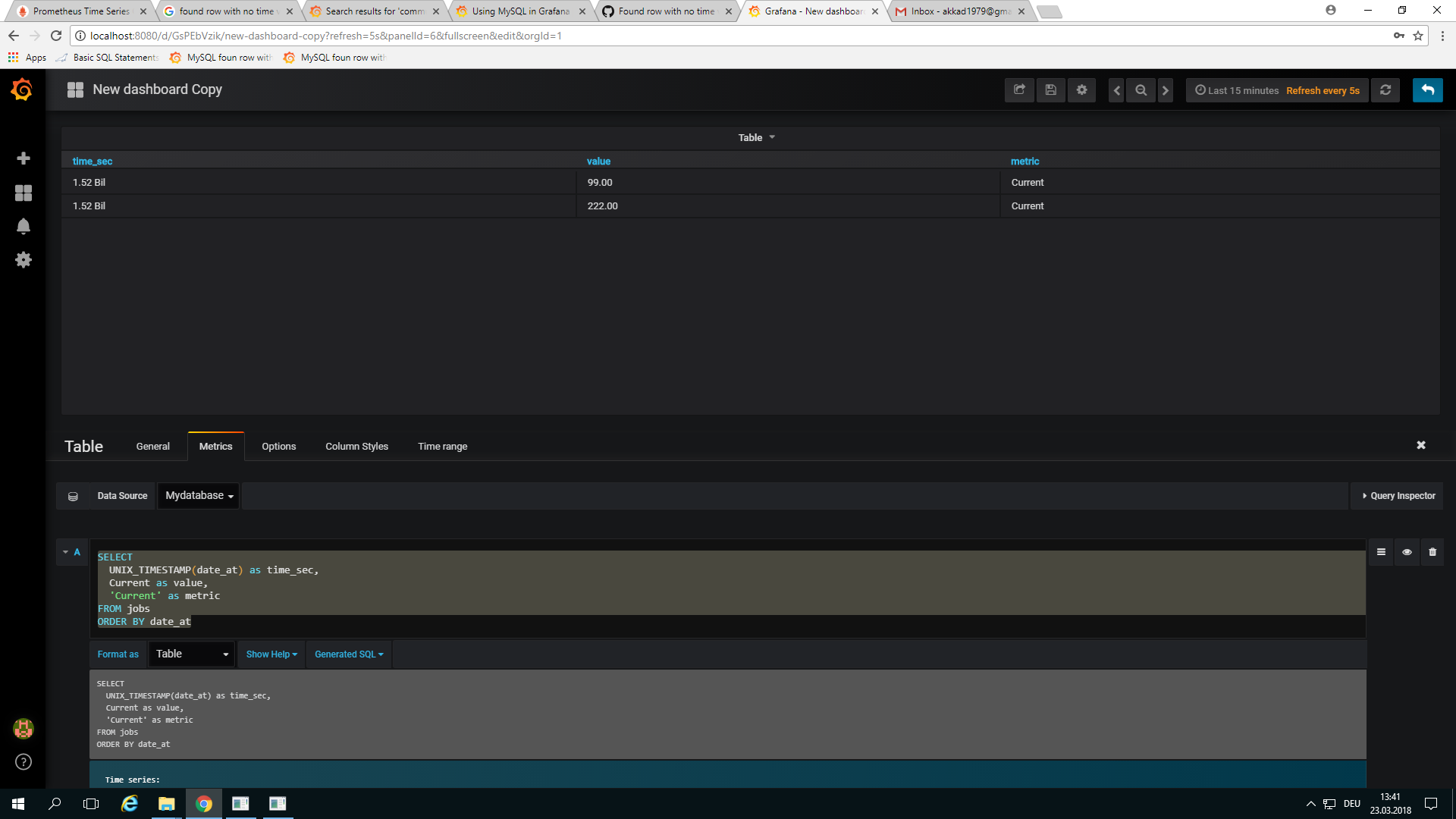Switch to the Column Styles tab
The image size is (1456, 819).
point(356,447)
